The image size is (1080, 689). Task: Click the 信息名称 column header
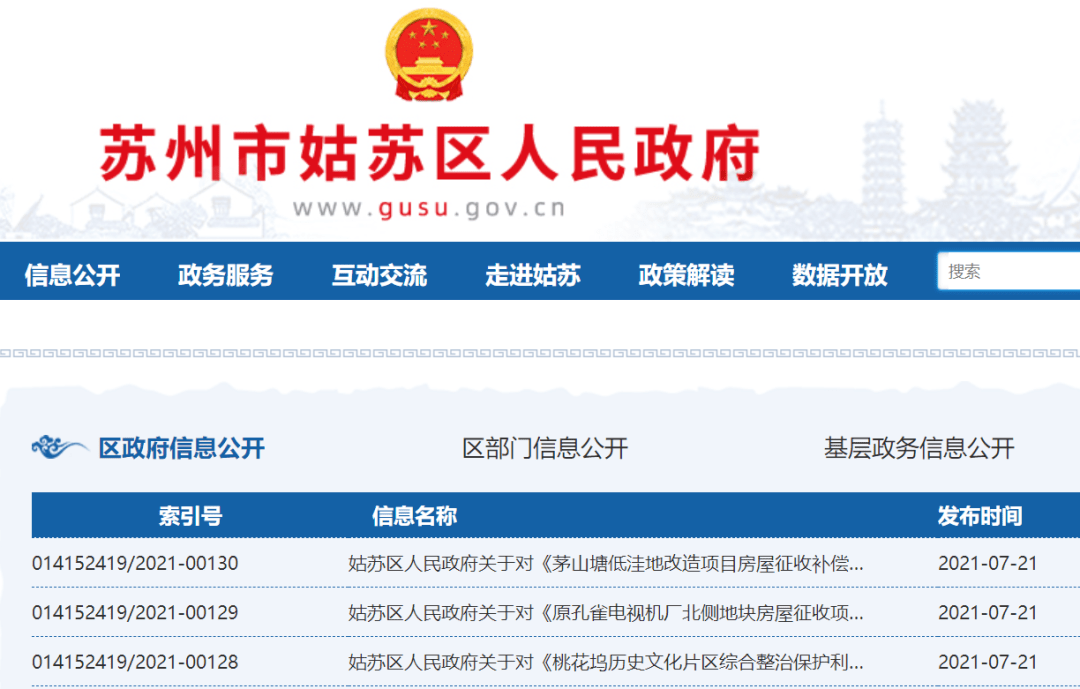pos(415,515)
